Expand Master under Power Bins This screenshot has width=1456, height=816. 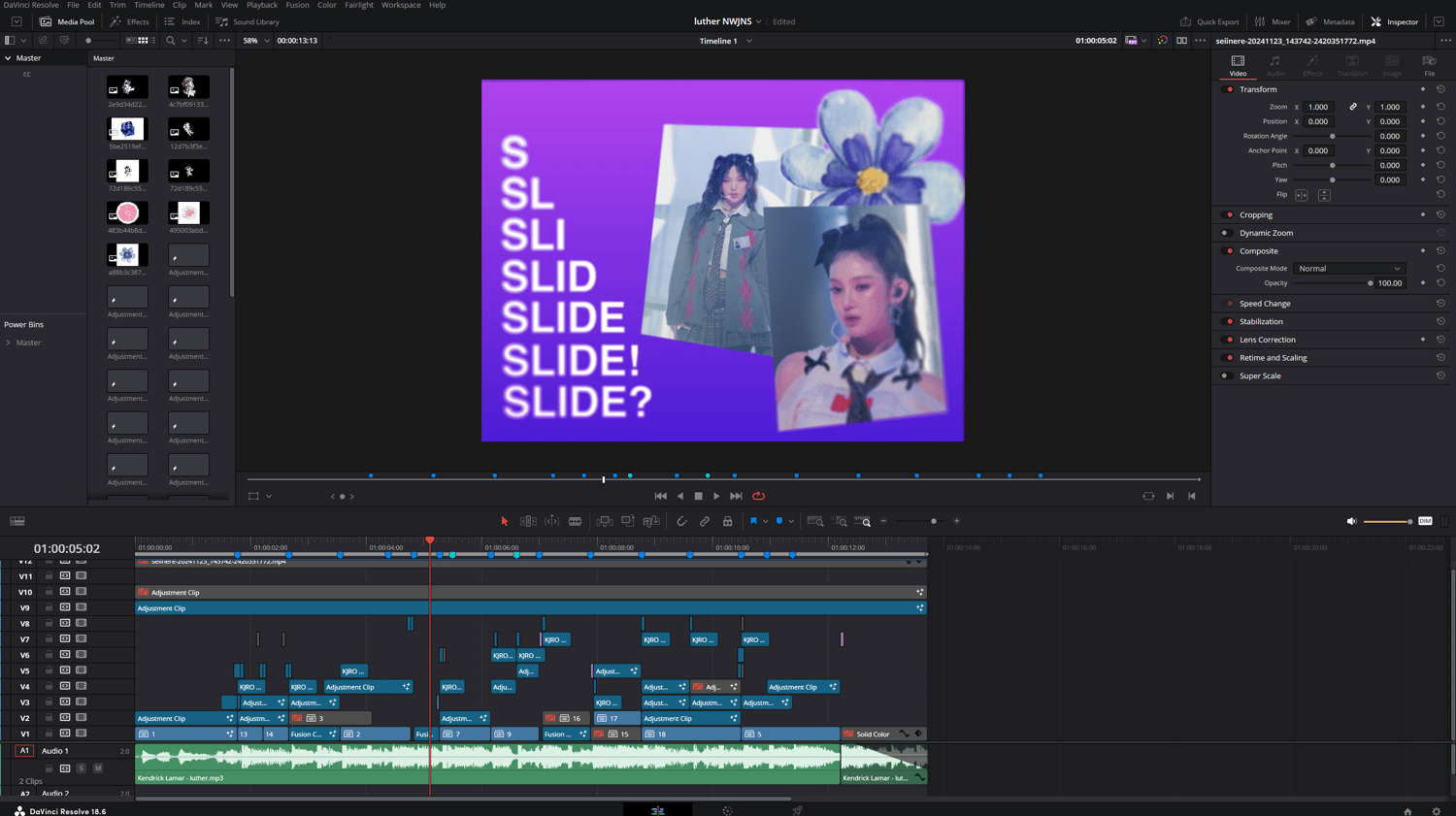[9, 343]
